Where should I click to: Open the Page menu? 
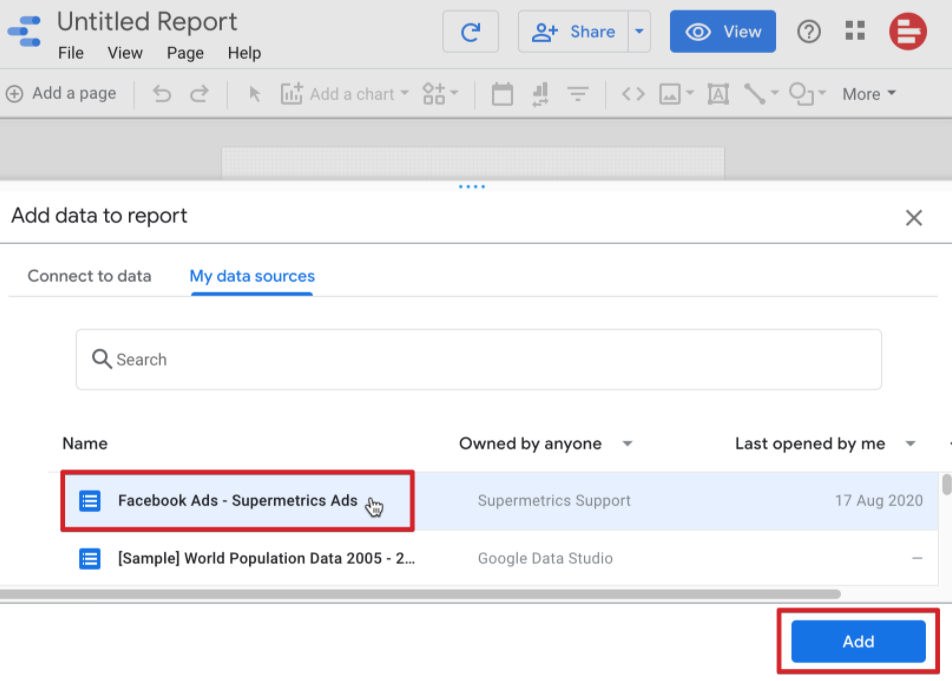point(185,53)
